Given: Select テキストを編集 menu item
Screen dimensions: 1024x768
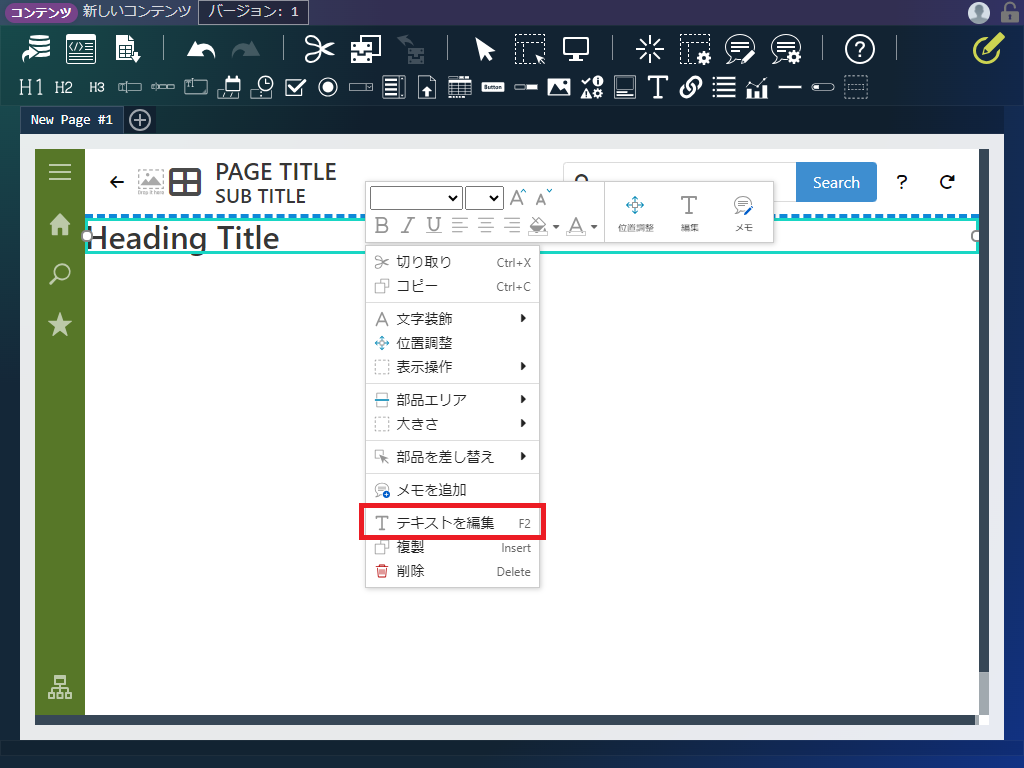Looking at the screenshot, I should (453, 522).
